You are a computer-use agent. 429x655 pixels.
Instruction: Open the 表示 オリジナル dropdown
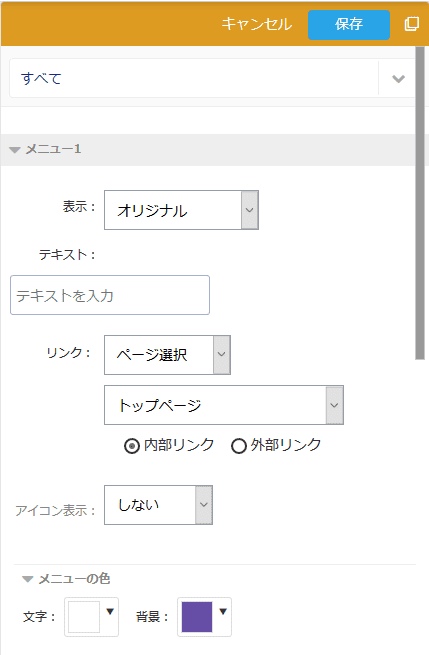click(x=181, y=210)
